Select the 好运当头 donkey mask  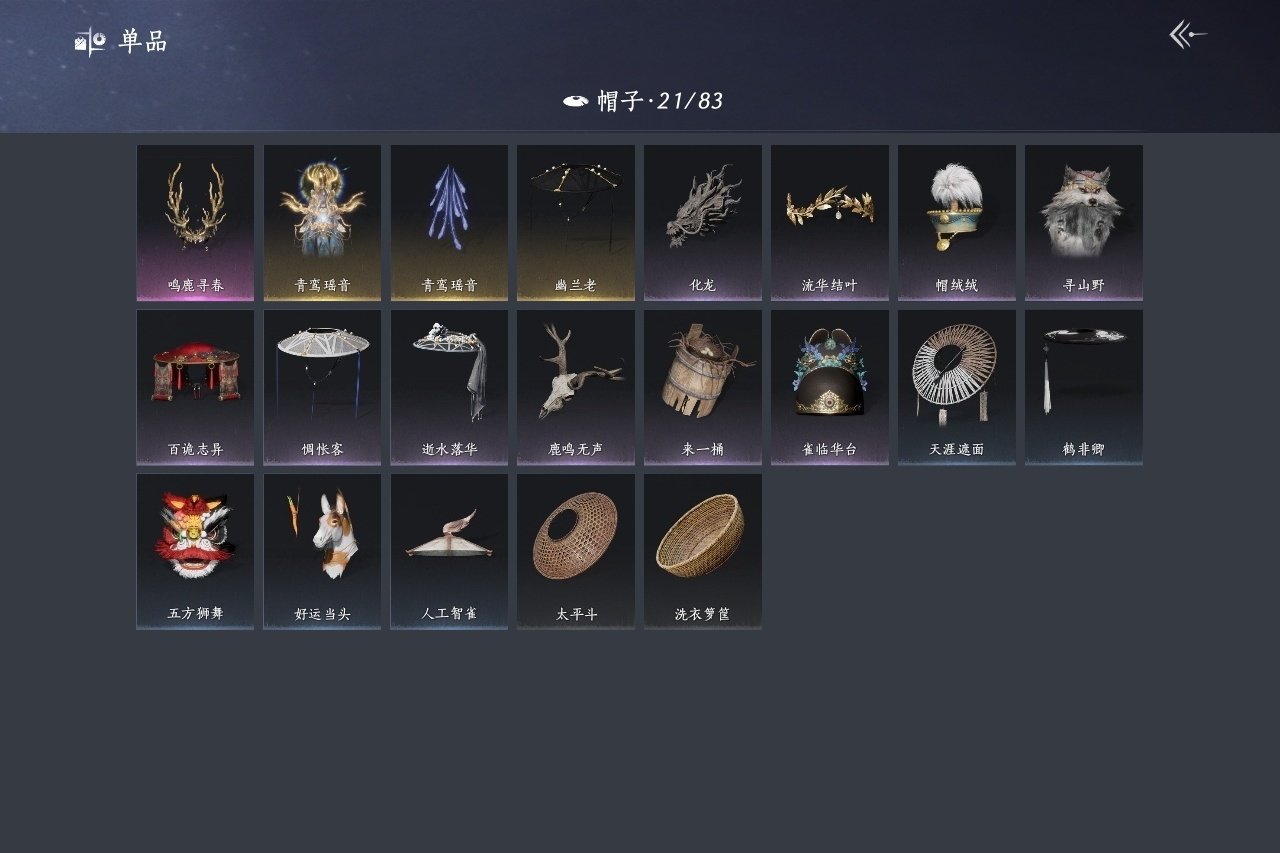tap(322, 551)
